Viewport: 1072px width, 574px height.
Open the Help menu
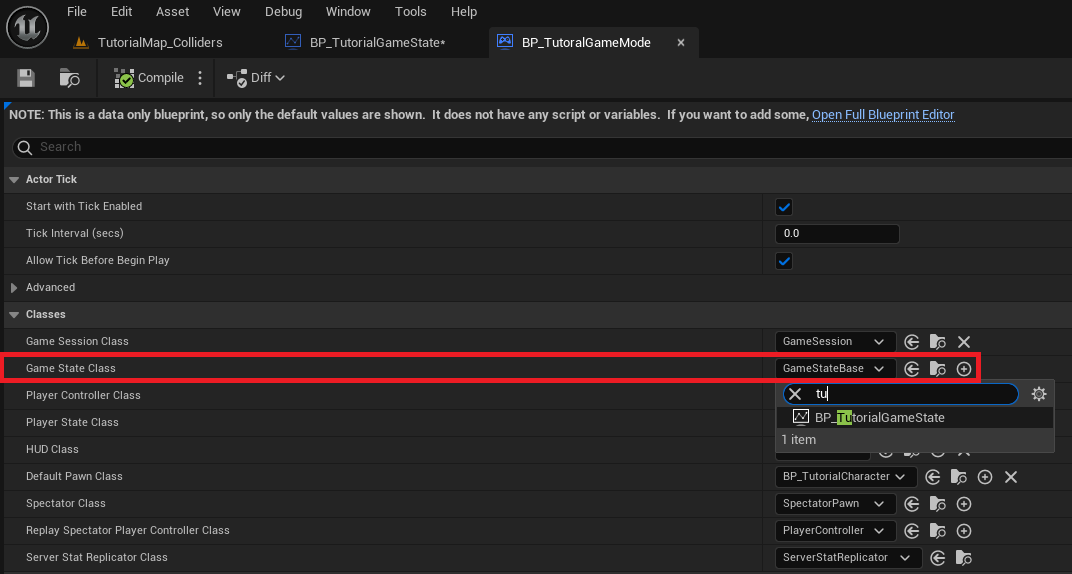pos(464,12)
